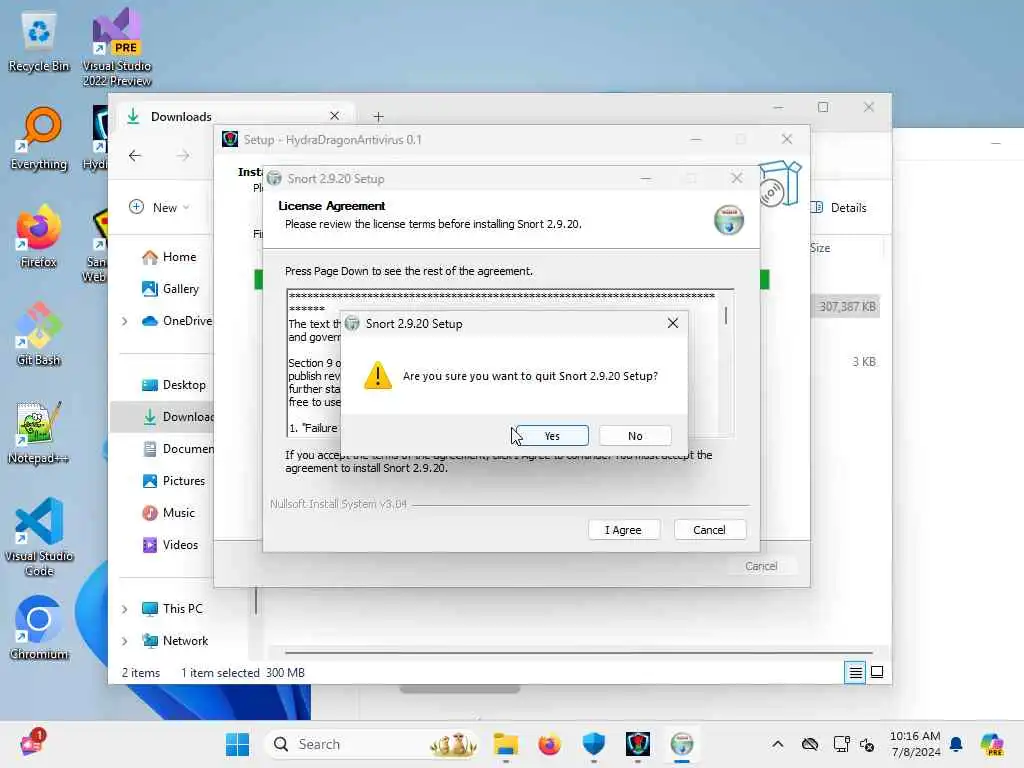Image resolution: width=1024 pixels, height=768 pixels.
Task: Open the muted volume tray icon
Action: coord(867,744)
